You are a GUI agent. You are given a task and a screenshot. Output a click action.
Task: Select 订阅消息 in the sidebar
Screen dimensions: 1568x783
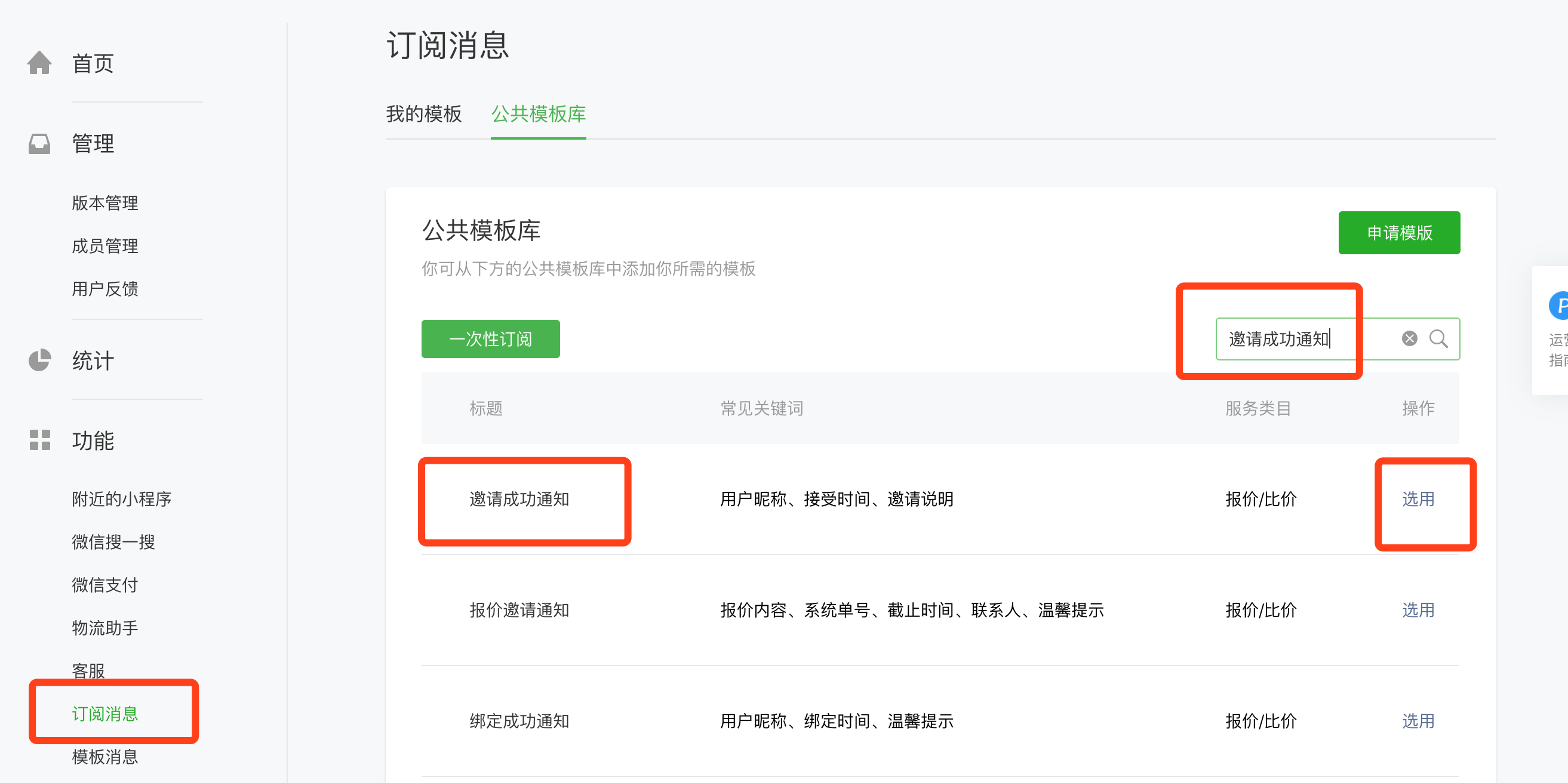point(104,714)
